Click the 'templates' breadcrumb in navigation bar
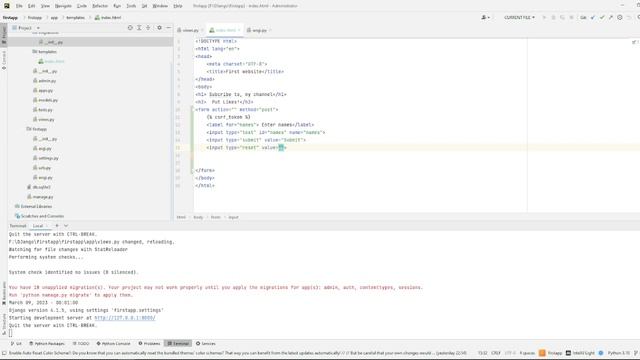This screenshot has width=640, height=360. tap(76, 18)
